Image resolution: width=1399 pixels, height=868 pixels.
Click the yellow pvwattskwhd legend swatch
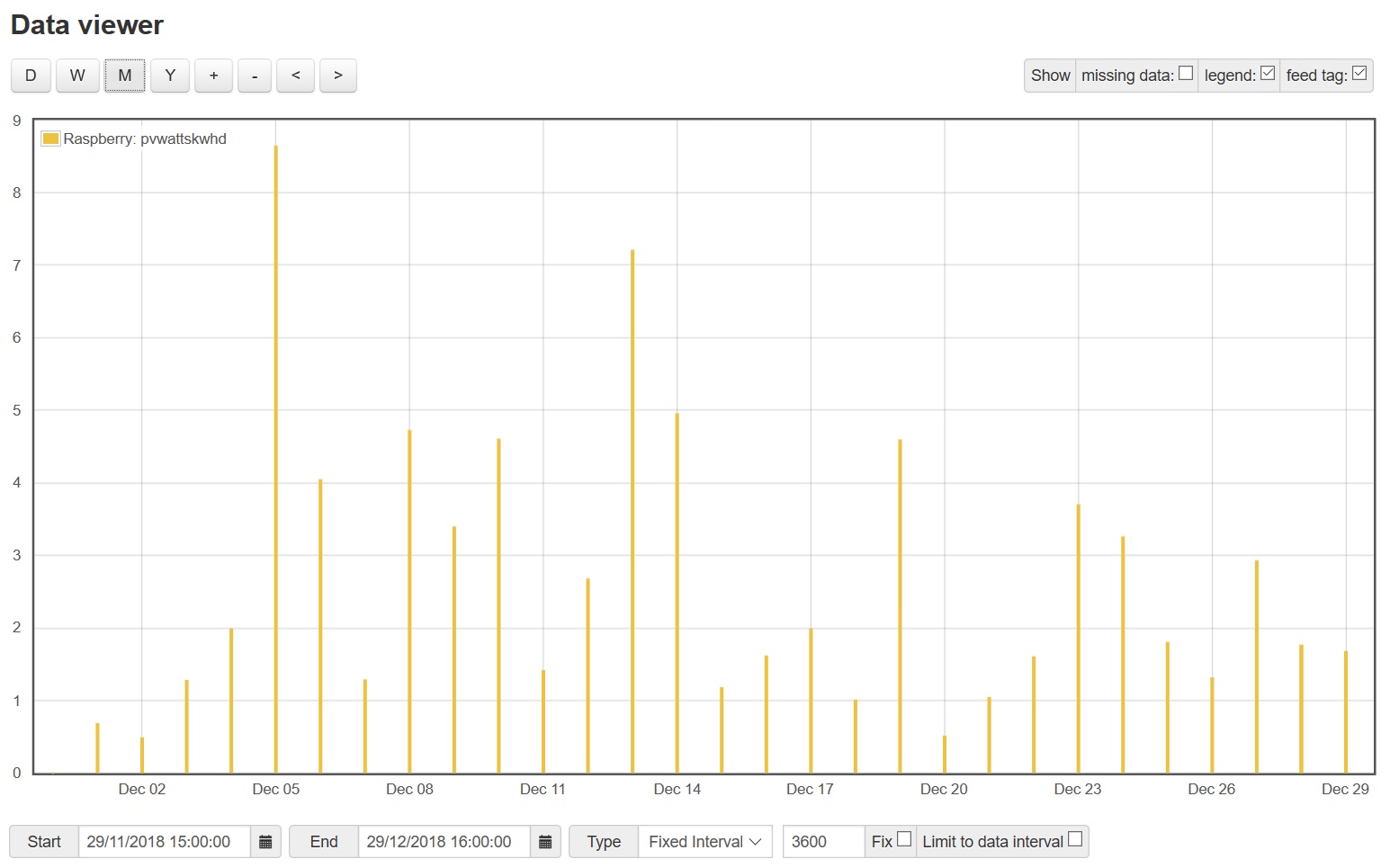coord(50,139)
